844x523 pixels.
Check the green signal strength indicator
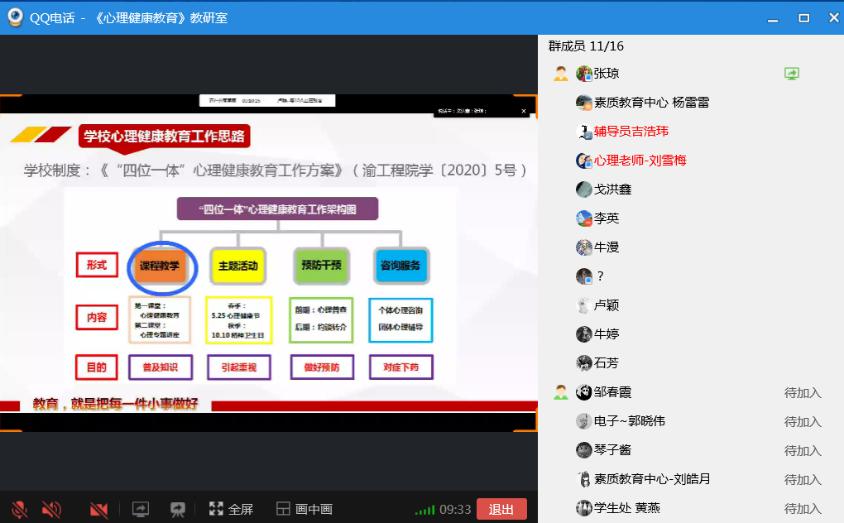pyautogui.click(x=425, y=510)
